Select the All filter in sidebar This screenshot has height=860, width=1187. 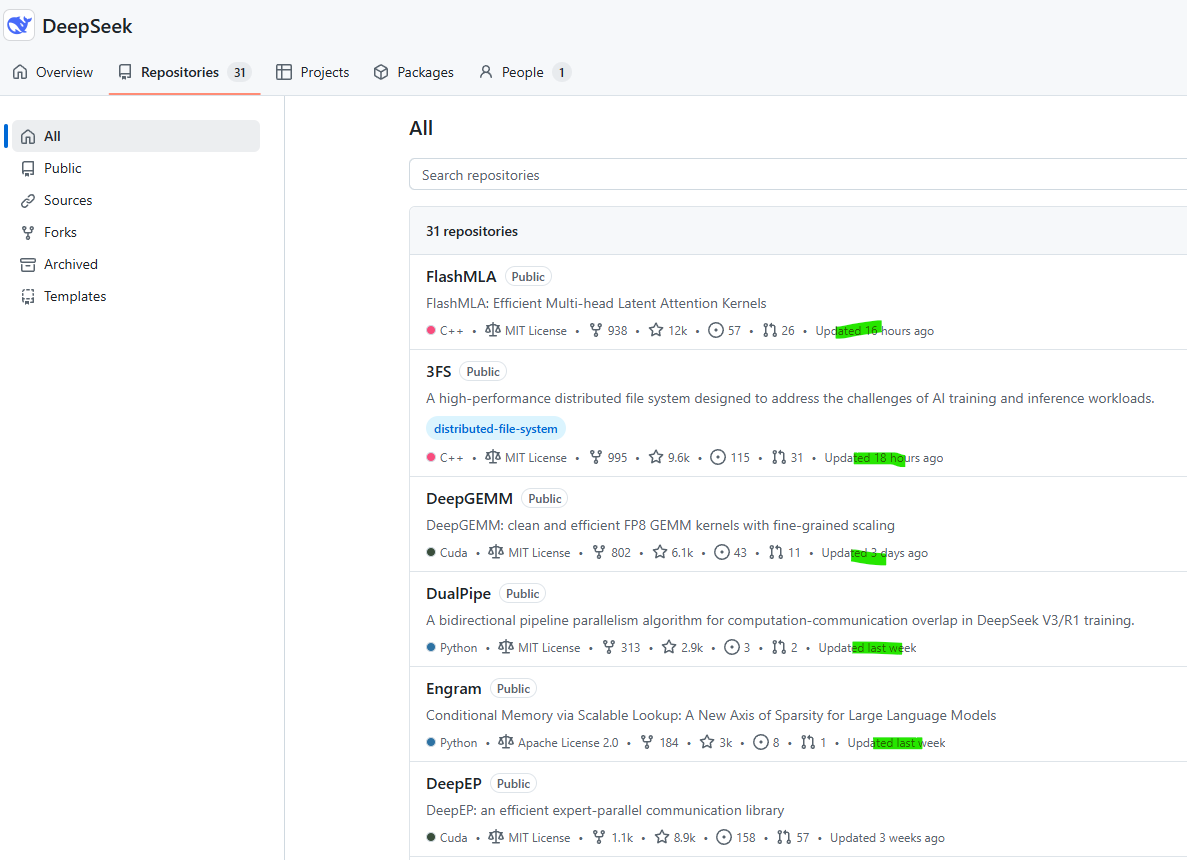click(x=136, y=136)
